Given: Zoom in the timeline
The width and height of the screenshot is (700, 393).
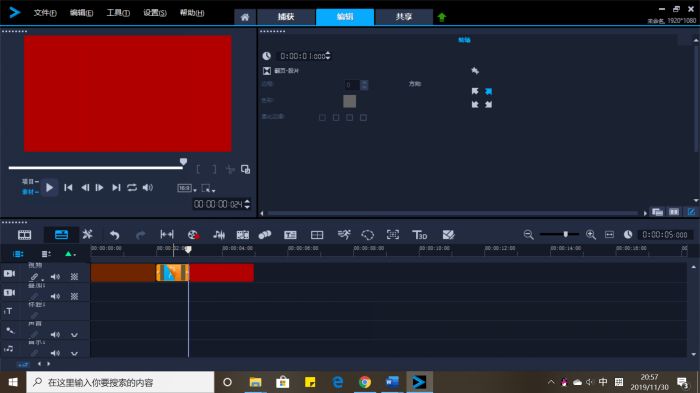Looking at the screenshot, I should (591, 234).
